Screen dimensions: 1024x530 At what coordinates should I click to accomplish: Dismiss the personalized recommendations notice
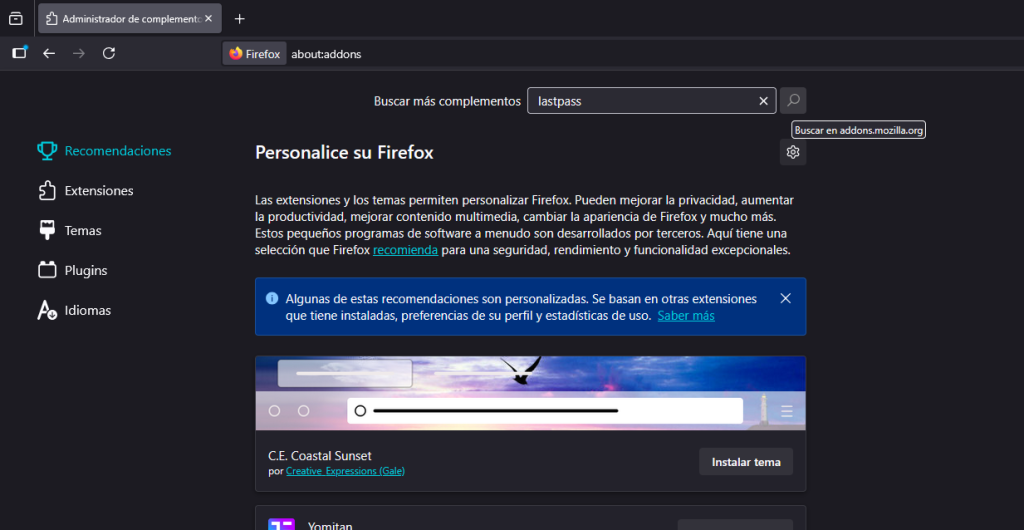(x=785, y=298)
